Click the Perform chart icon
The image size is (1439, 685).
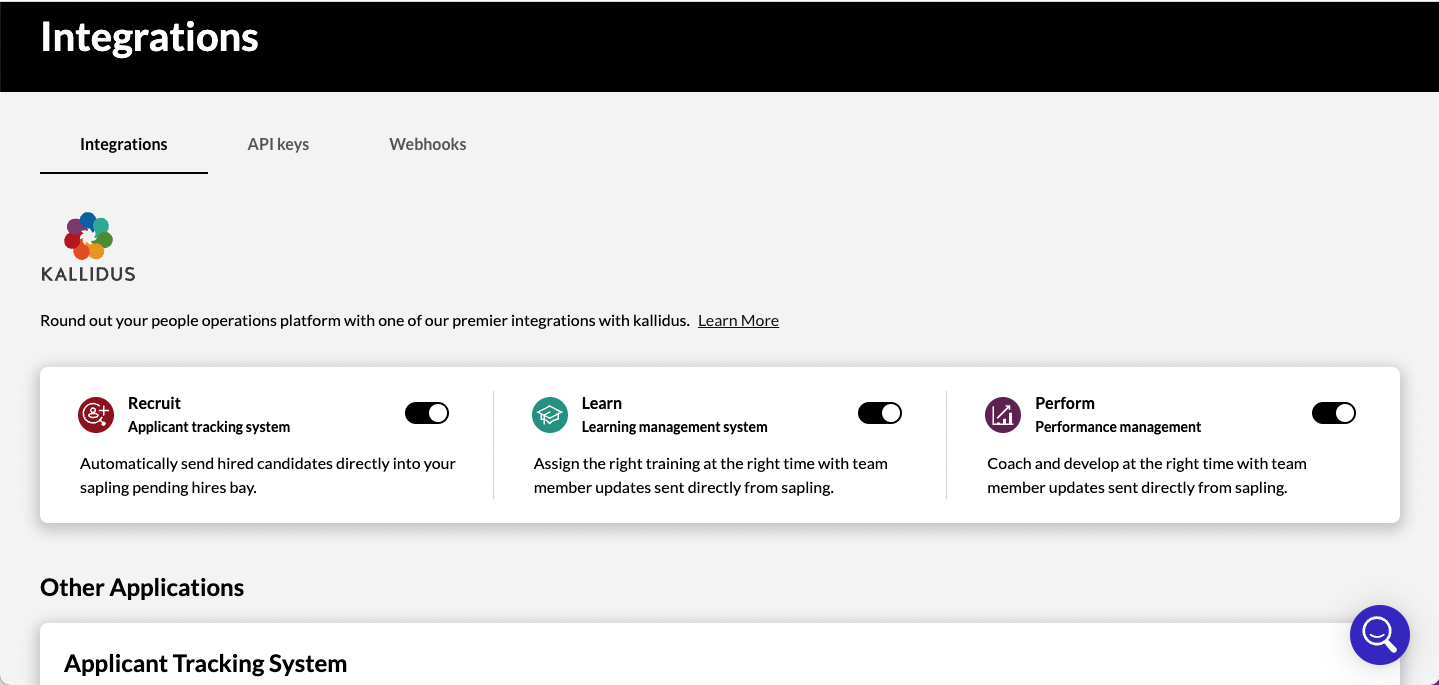(x=1002, y=414)
